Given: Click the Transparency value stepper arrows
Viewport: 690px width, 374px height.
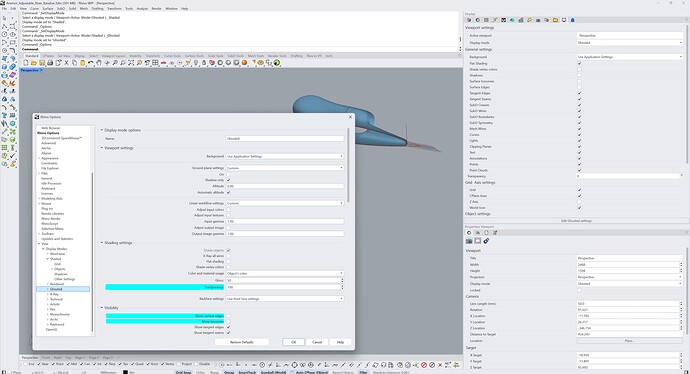Looking at the screenshot, I should (x=342, y=287).
